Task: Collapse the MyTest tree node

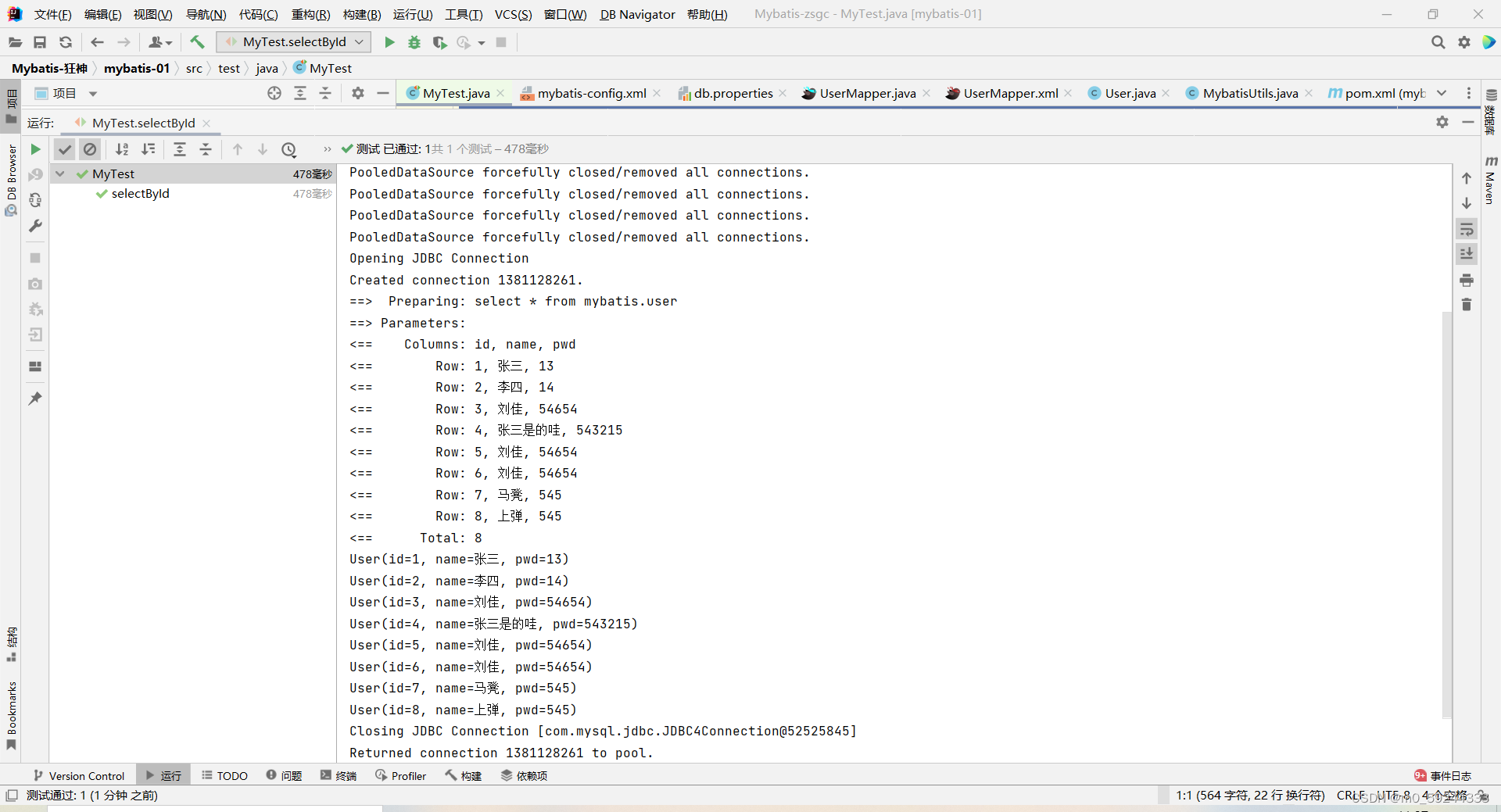Action: (x=60, y=173)
